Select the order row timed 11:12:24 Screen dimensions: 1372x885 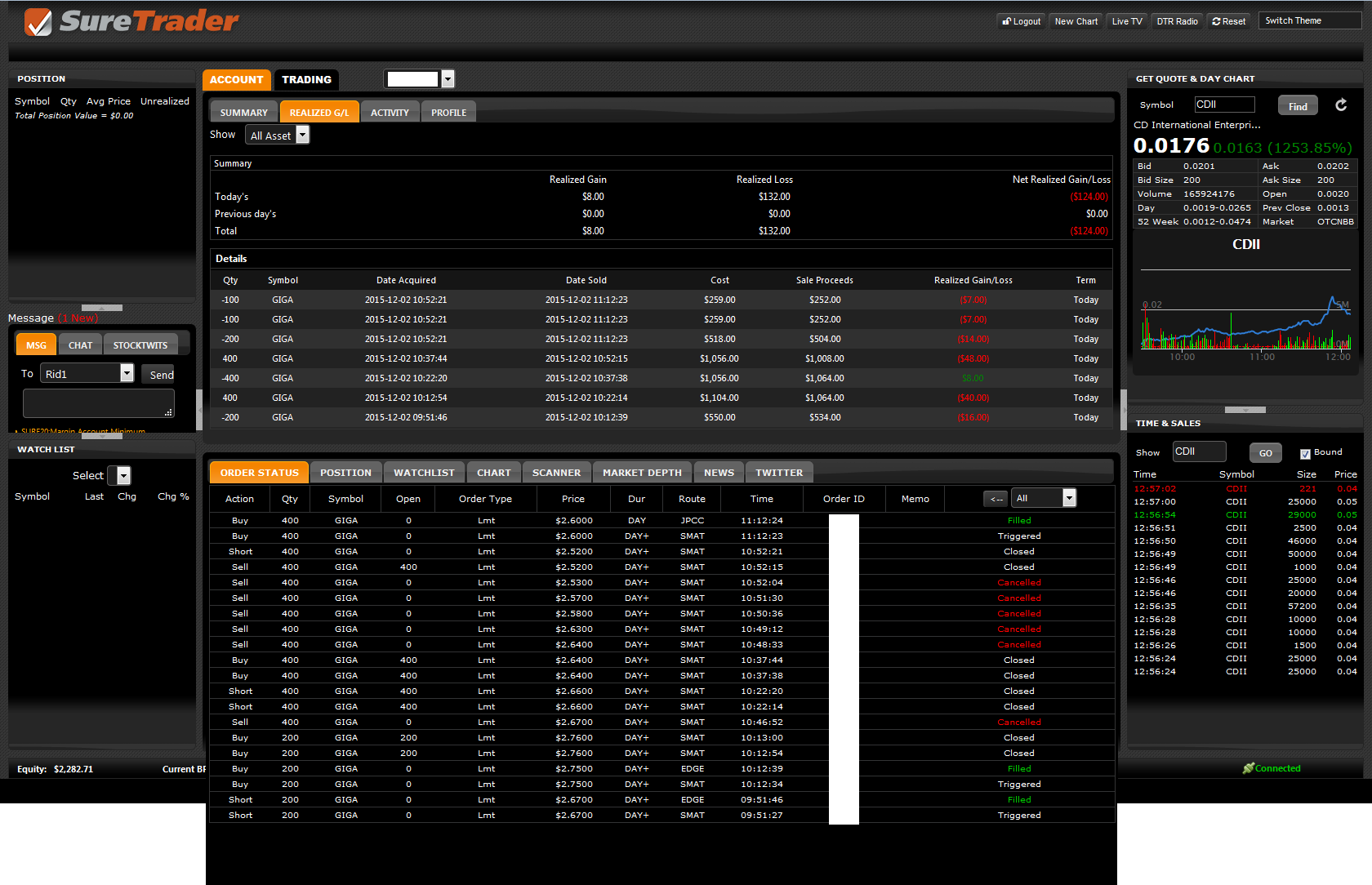(661, 520)
